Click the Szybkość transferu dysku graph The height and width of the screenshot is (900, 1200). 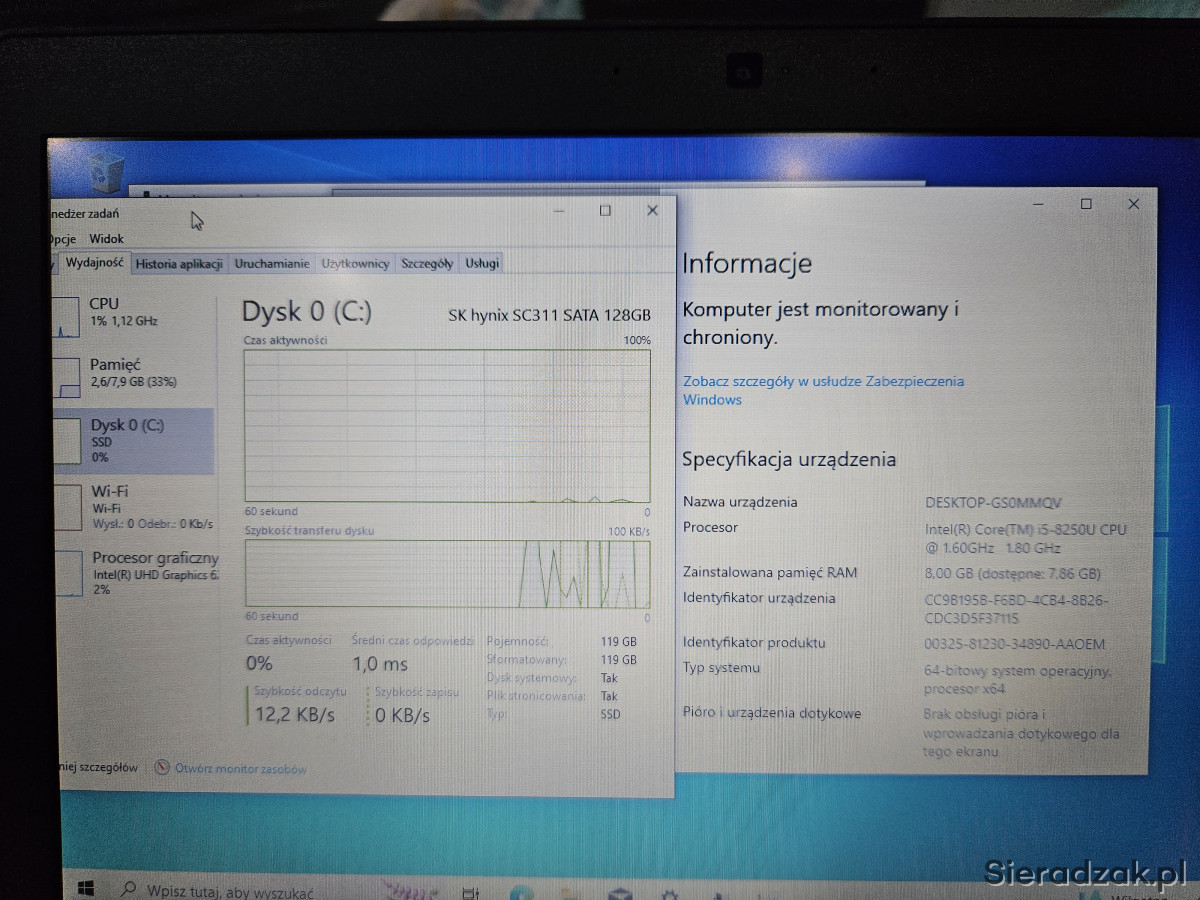click(x=447, y=574)
